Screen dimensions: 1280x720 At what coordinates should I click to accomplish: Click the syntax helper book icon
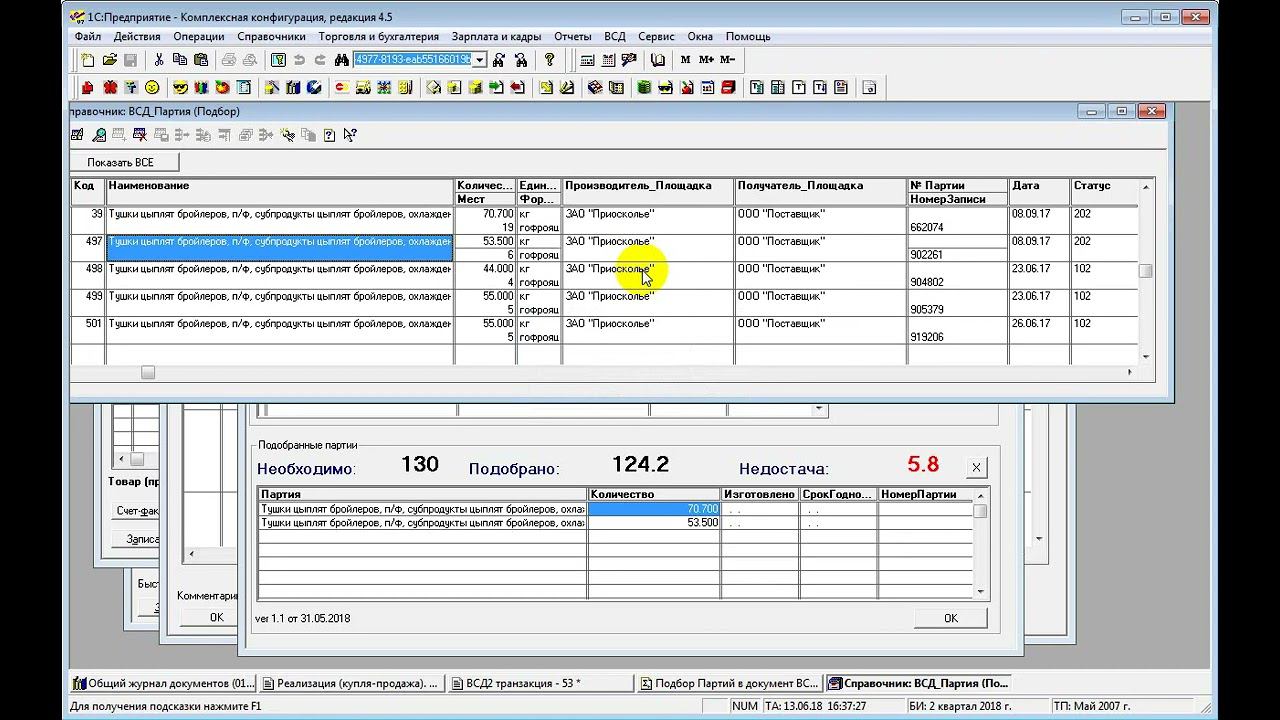[x=657, y=60]
